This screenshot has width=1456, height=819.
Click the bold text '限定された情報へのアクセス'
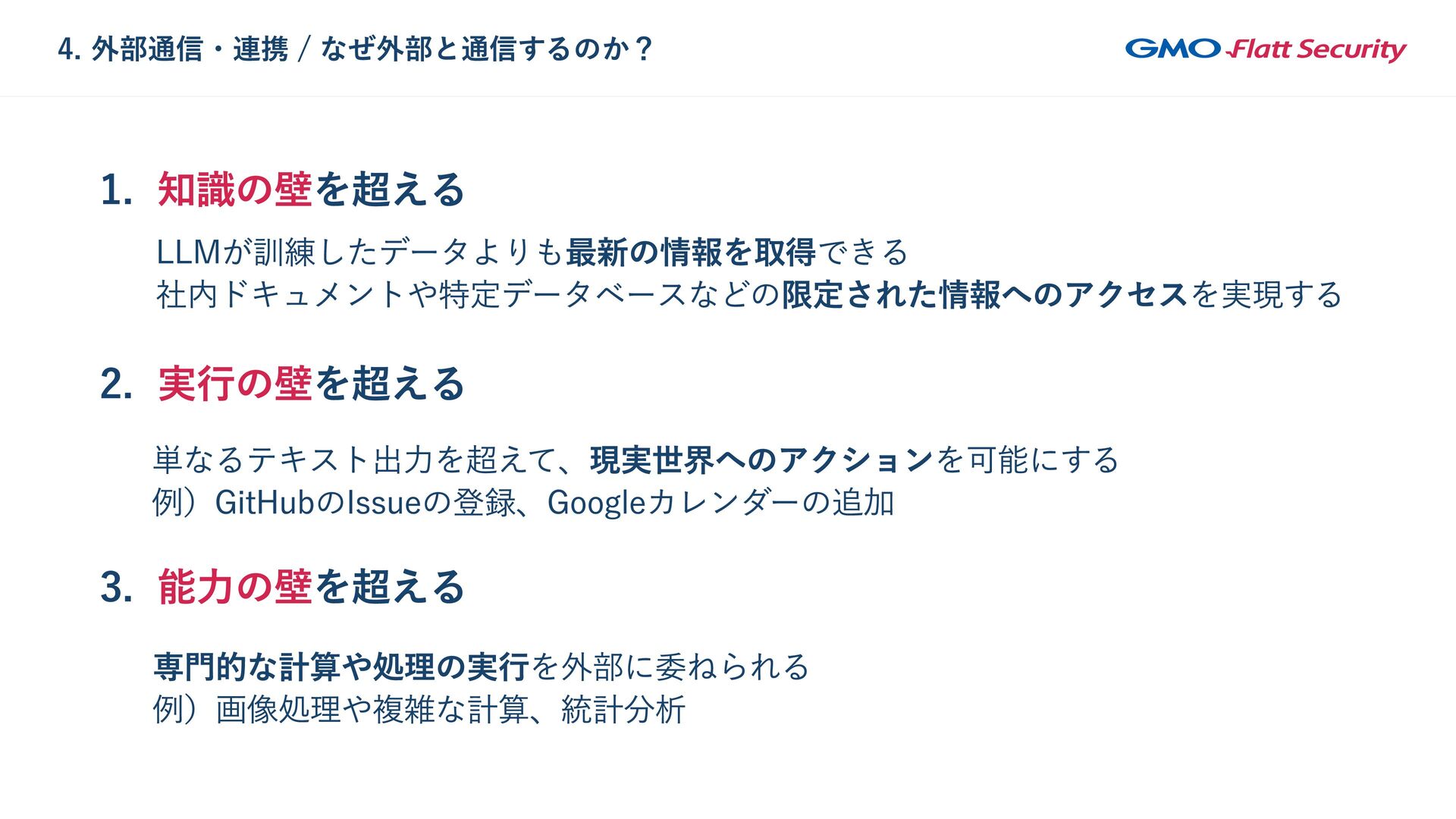tap(985, 295)
